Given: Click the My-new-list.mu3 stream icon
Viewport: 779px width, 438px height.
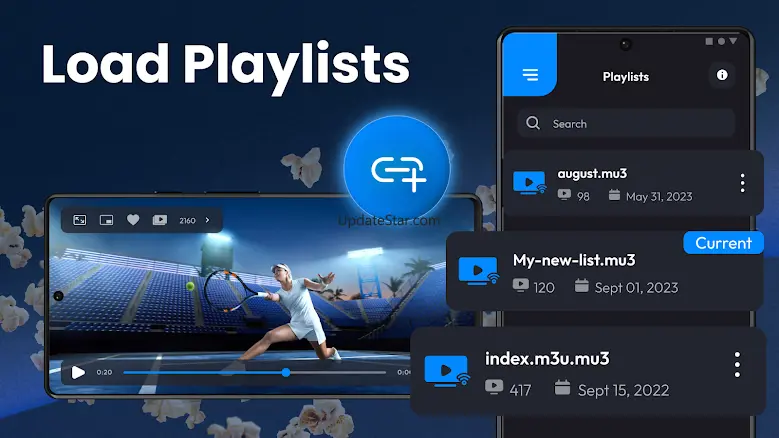Looking at the screenshot, I should click(479, 271).
